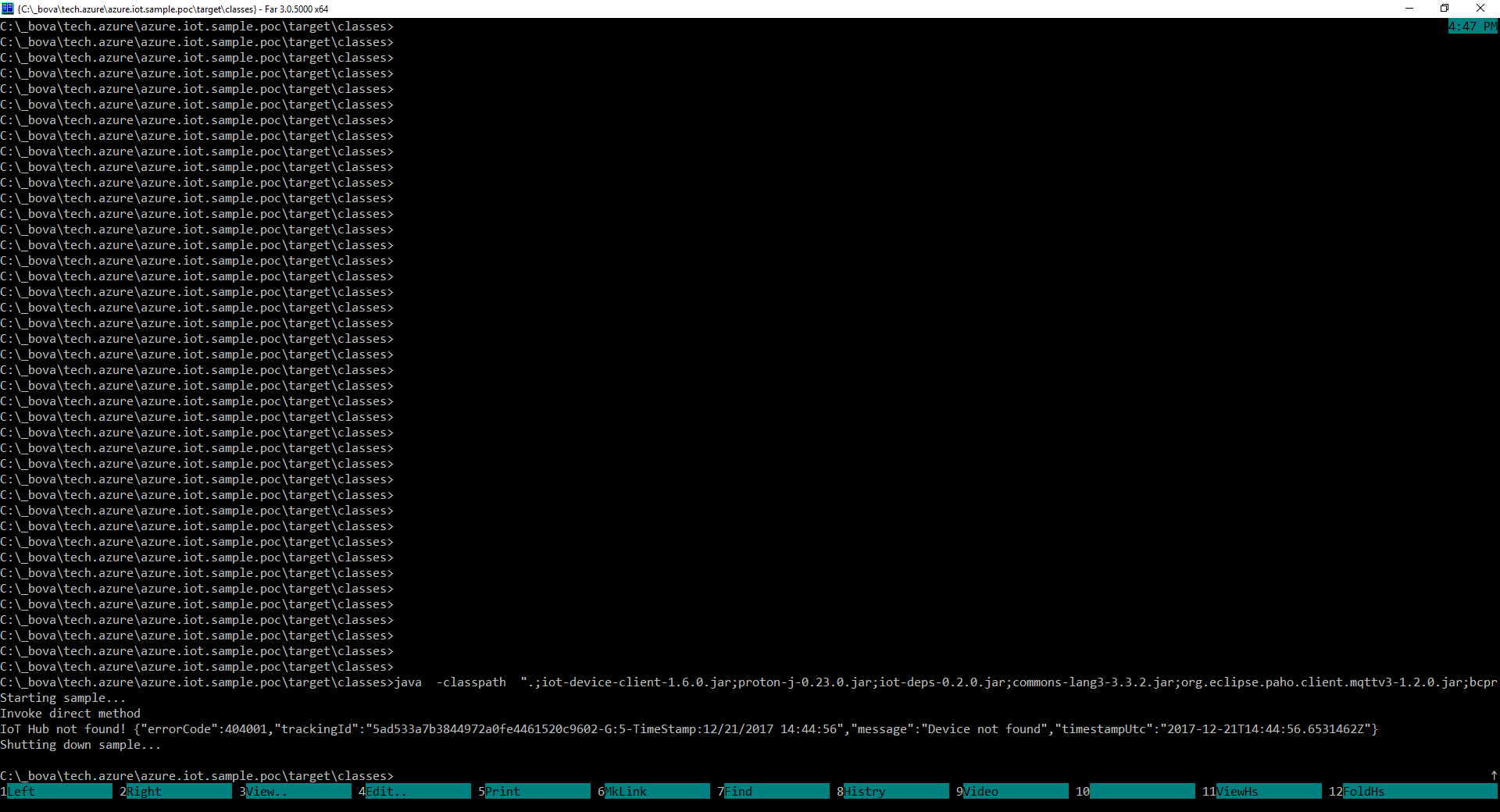Click the IoT Hub not found error line
The image size is (1500, 812).
click(x=469, y=729)
